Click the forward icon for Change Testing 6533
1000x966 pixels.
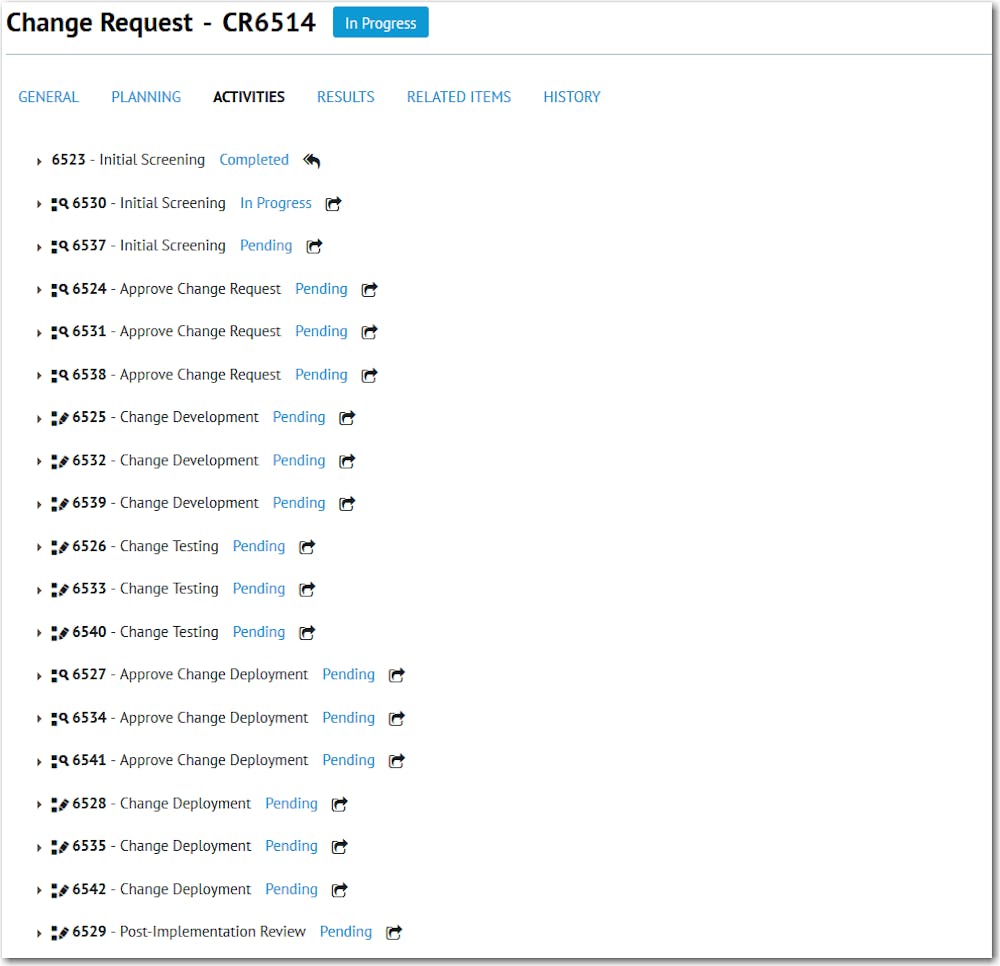tap(306, 589)
